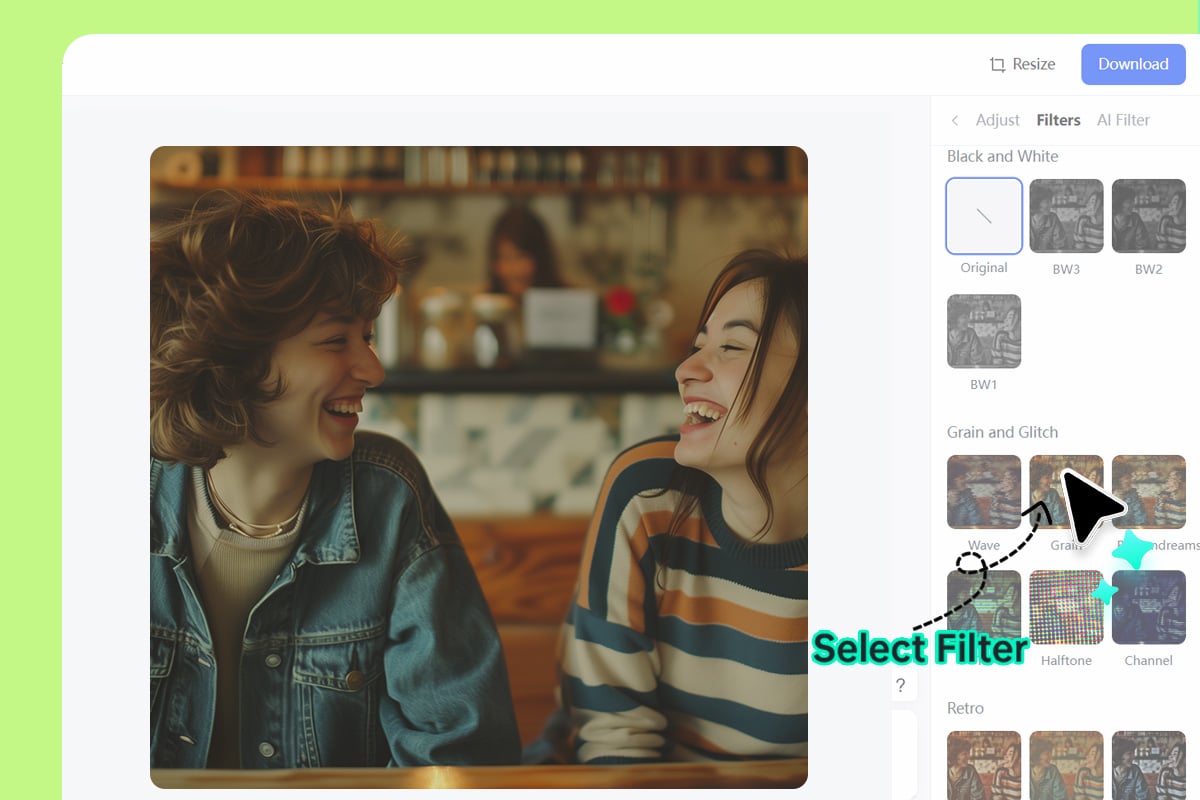Apply the BW3 filter thumbnail
This screenshot has width=1200, height=800.
click(1066, 216)
